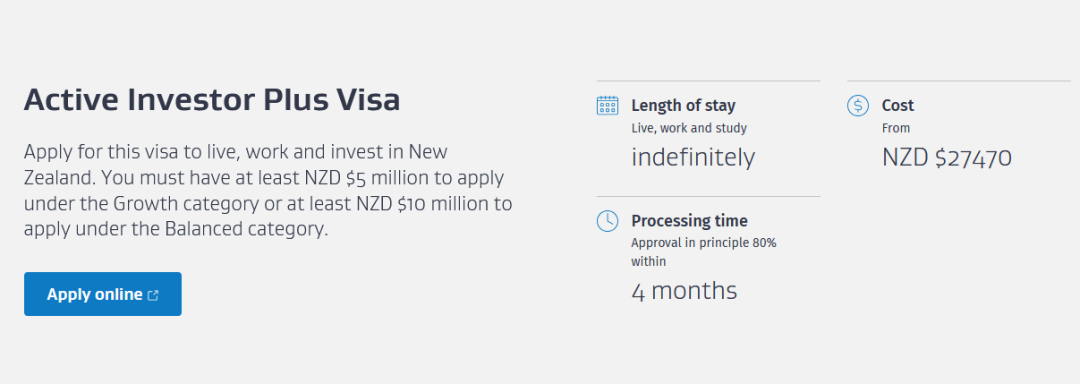The width and height of the screenshot is (1080, 384).
Task: Click the Active Investor Plus Visa heading
Action: (212, 100)
